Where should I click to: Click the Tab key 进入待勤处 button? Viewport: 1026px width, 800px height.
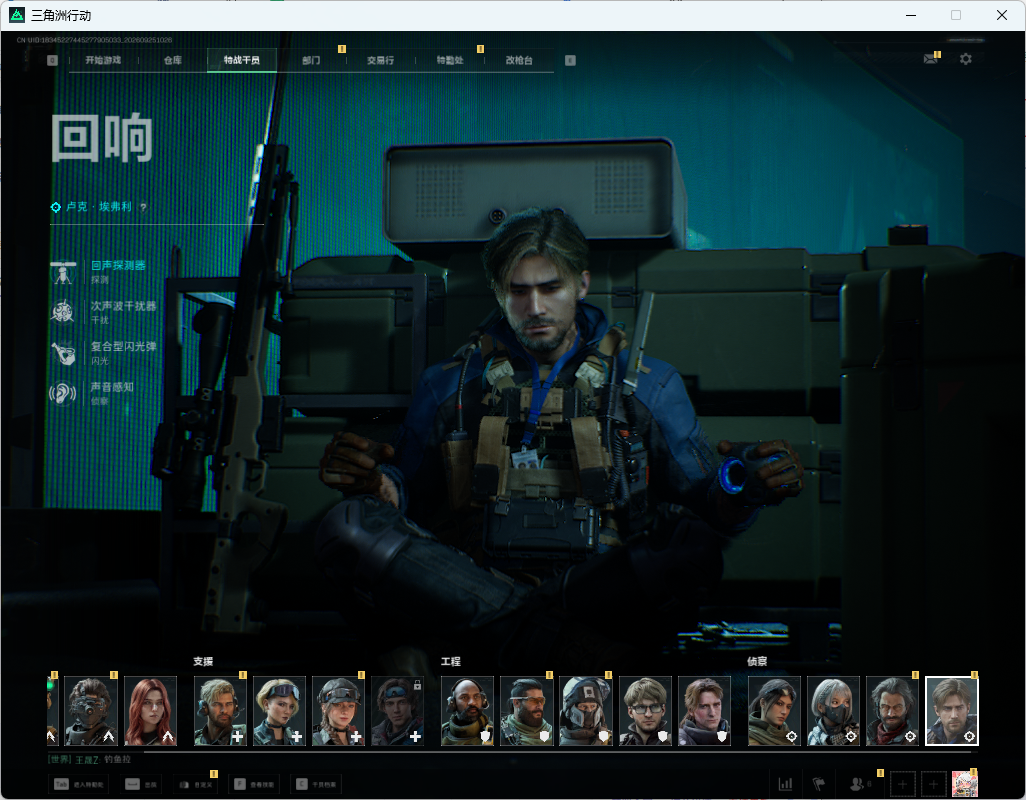tap(79, 784)
